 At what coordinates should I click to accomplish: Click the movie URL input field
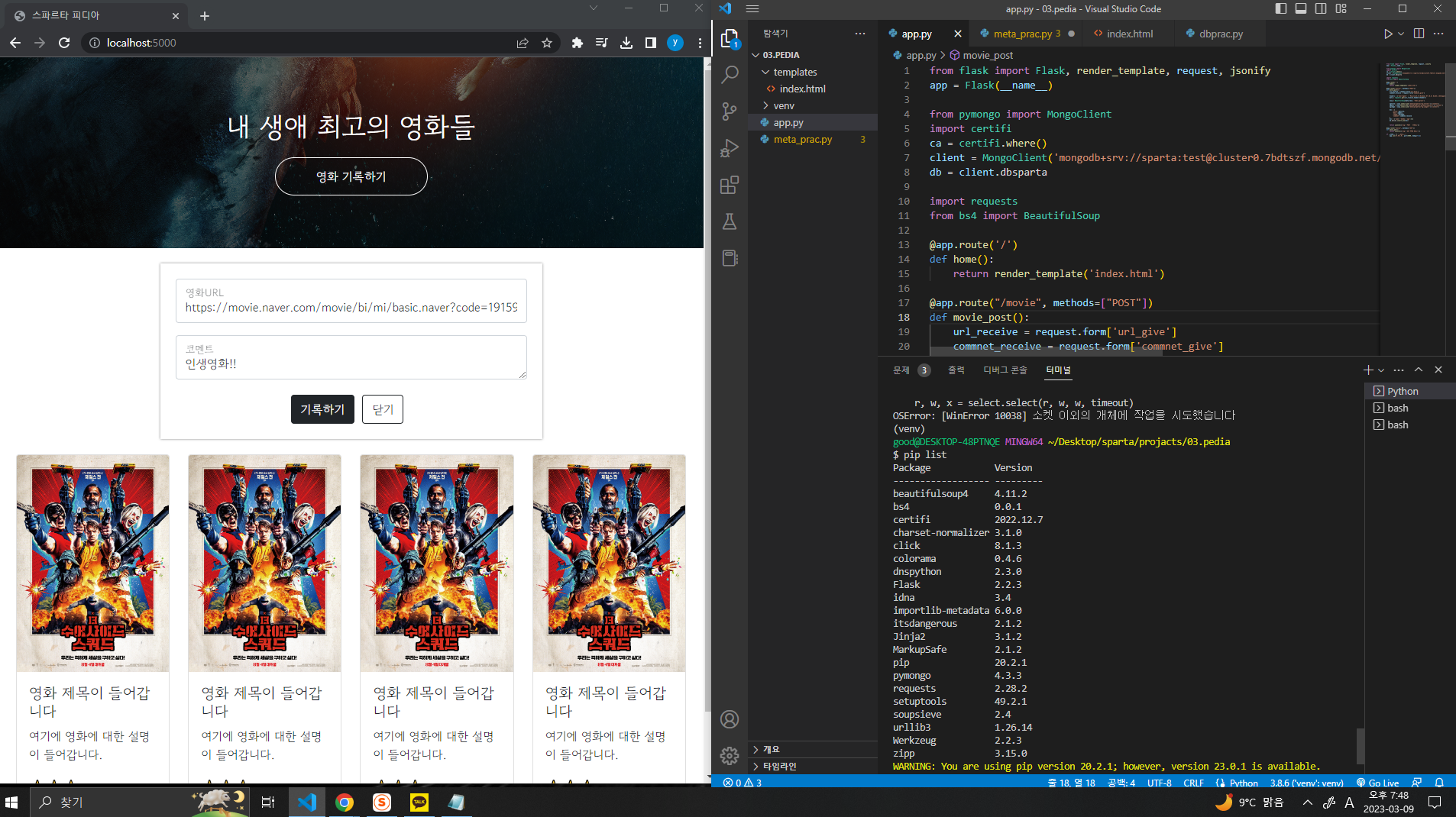pos(351,301)
